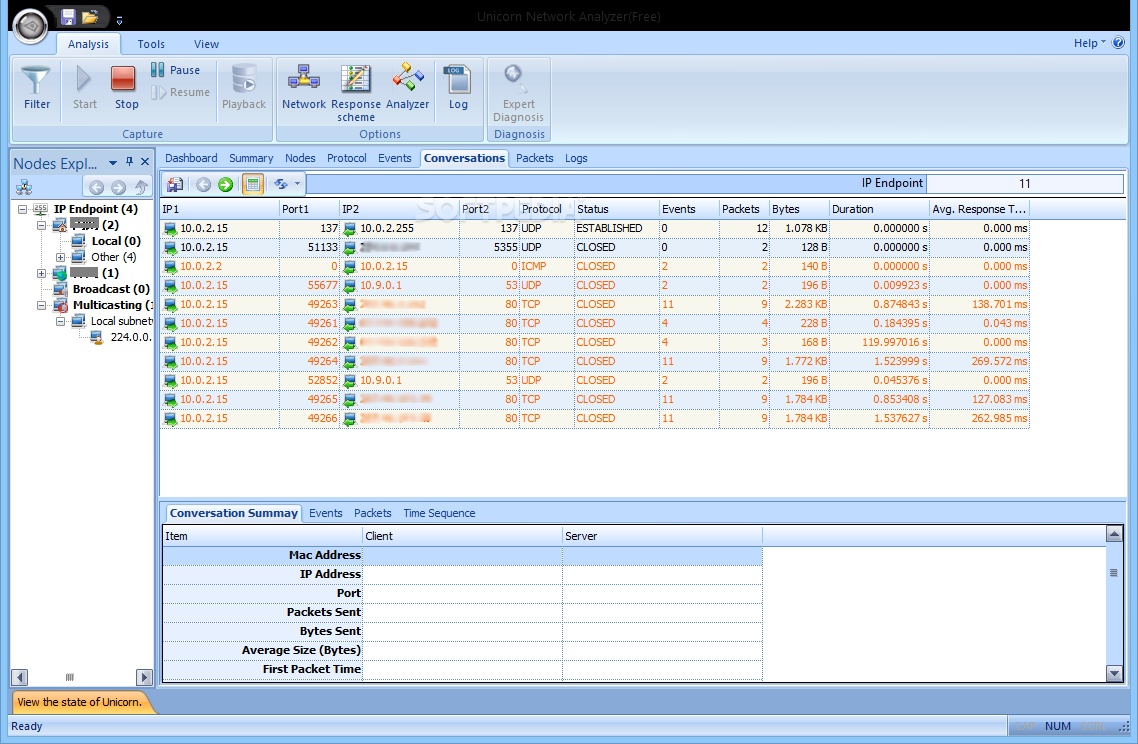Viewport: 1138px width, 744px height.
Task: Click the Help question mark icon
Action: point(1118,43)
